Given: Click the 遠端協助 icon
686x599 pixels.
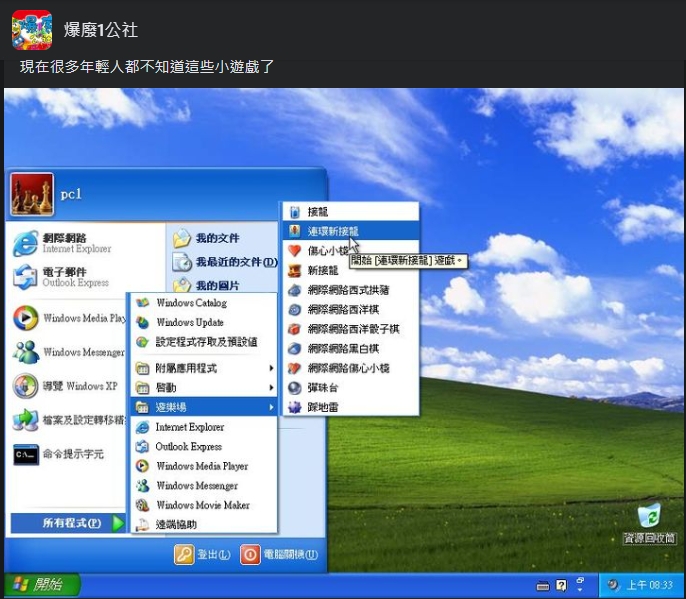Looking at the screenshot, I should (x=142, y=525).
